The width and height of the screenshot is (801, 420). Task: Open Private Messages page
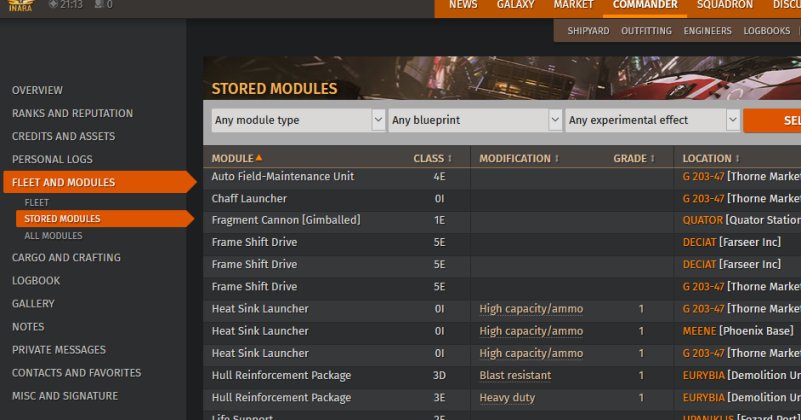point(59,350)
